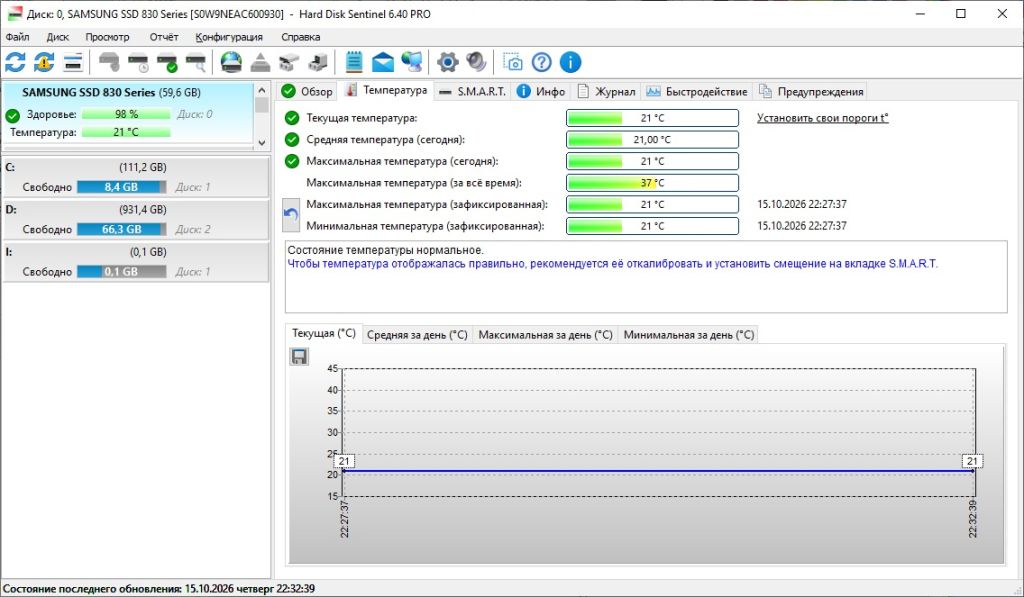Click the left 21 graph data label
This screenshot has height=597, width=1024.
(344, 461)
